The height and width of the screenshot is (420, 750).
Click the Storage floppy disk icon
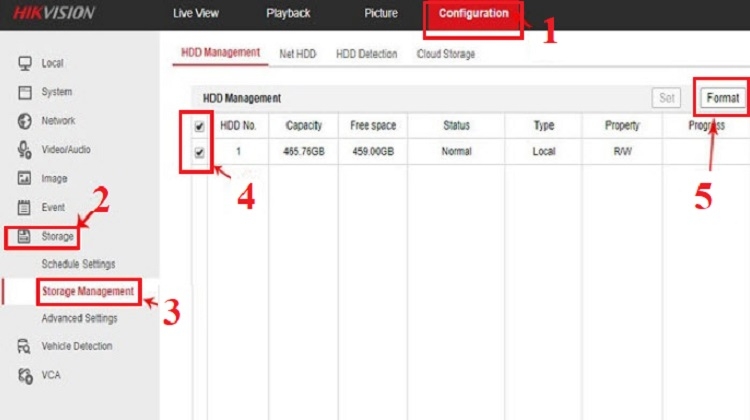24,236
